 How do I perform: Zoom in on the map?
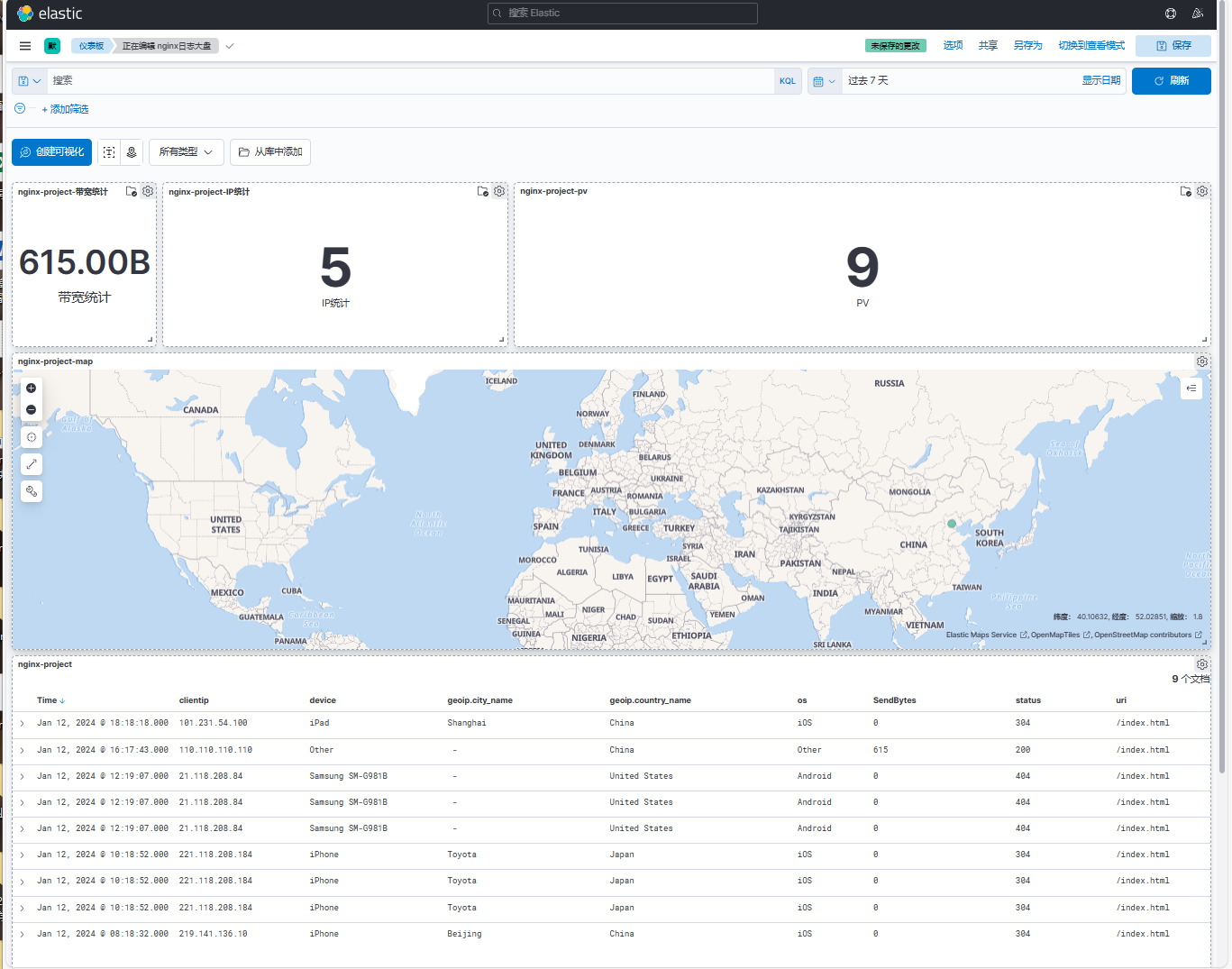coord(32,389)
